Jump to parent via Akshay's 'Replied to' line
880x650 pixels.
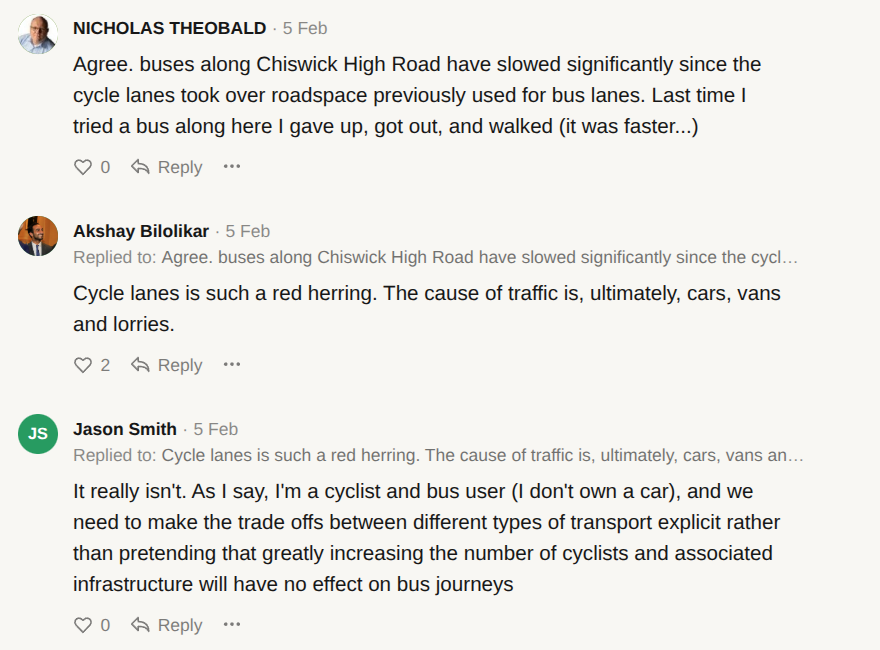point(436,258)
